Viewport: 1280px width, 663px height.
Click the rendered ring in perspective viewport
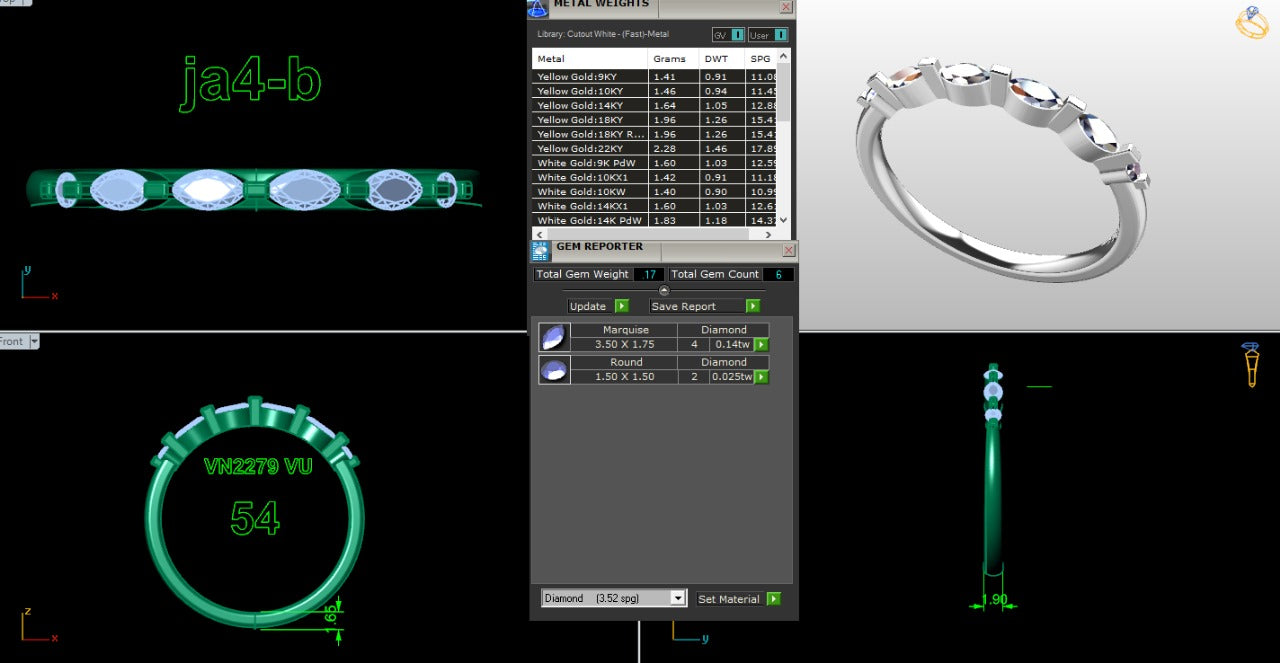coord(1003,168)
